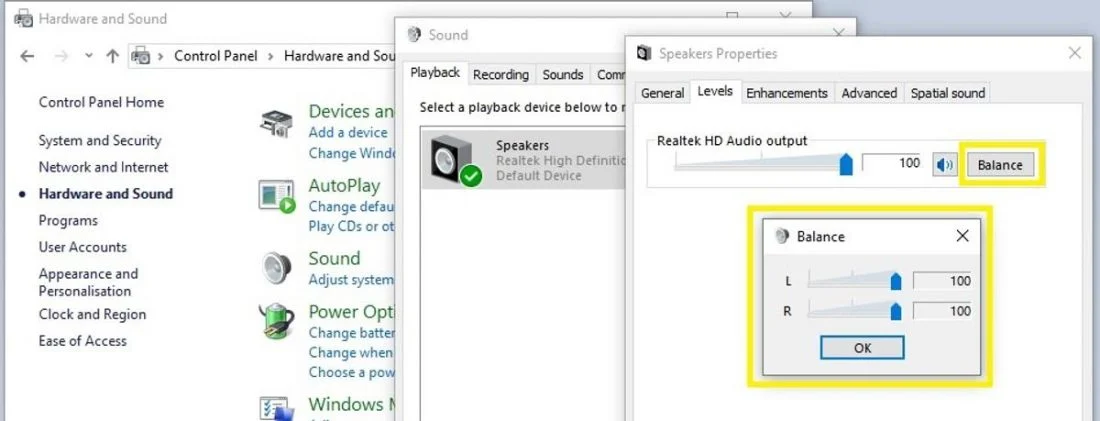The image size is (1100, 421).
Task: Open the Sounds tab in Sound window
Action: (x=563, y=74)
